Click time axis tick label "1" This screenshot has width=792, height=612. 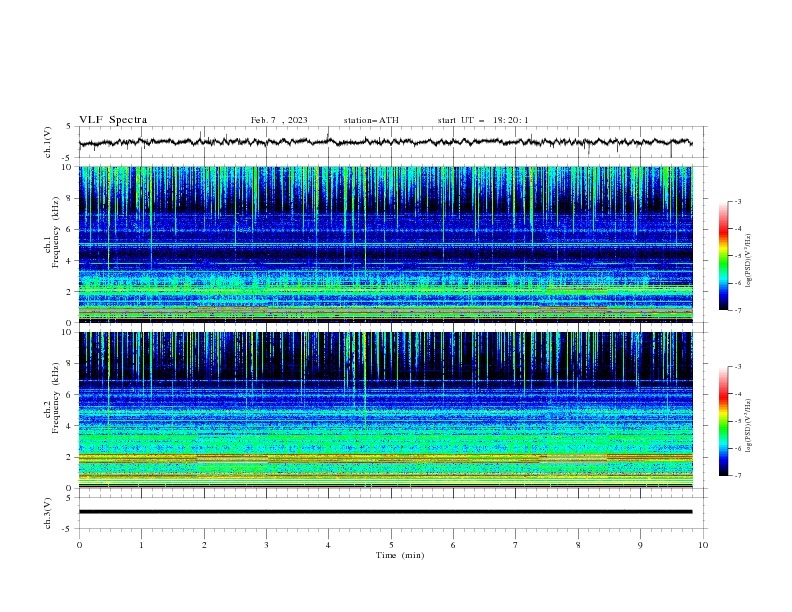click(x=141, y=545)
